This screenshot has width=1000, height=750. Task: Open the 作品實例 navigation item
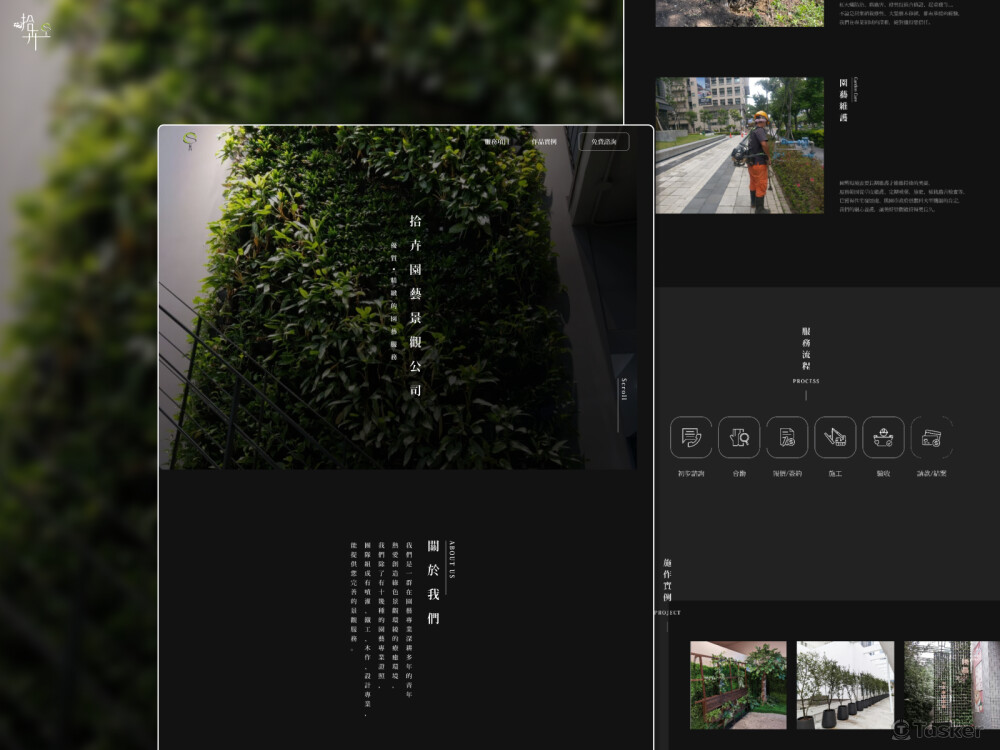pos(544,142)
